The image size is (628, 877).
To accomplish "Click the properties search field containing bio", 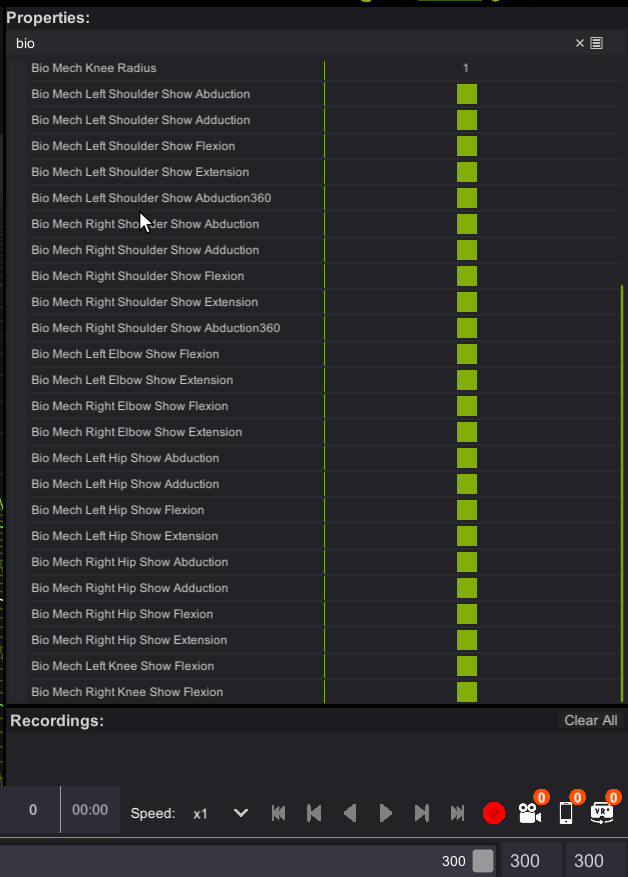I will point(290,43).
